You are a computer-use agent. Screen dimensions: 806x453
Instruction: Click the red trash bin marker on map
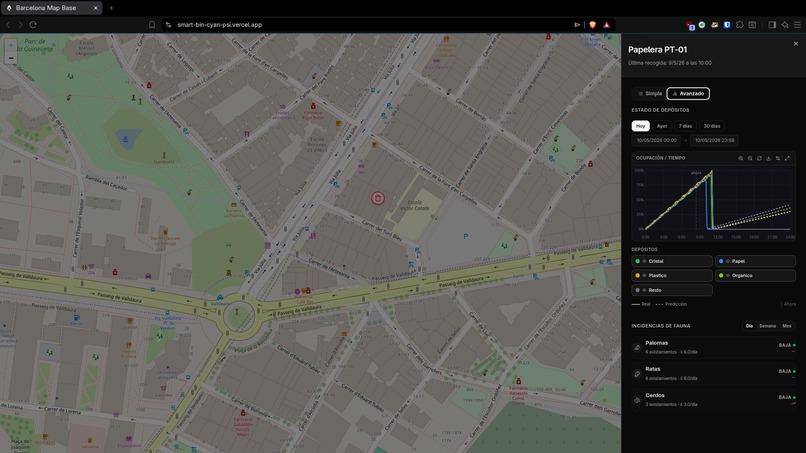[378, 198]
